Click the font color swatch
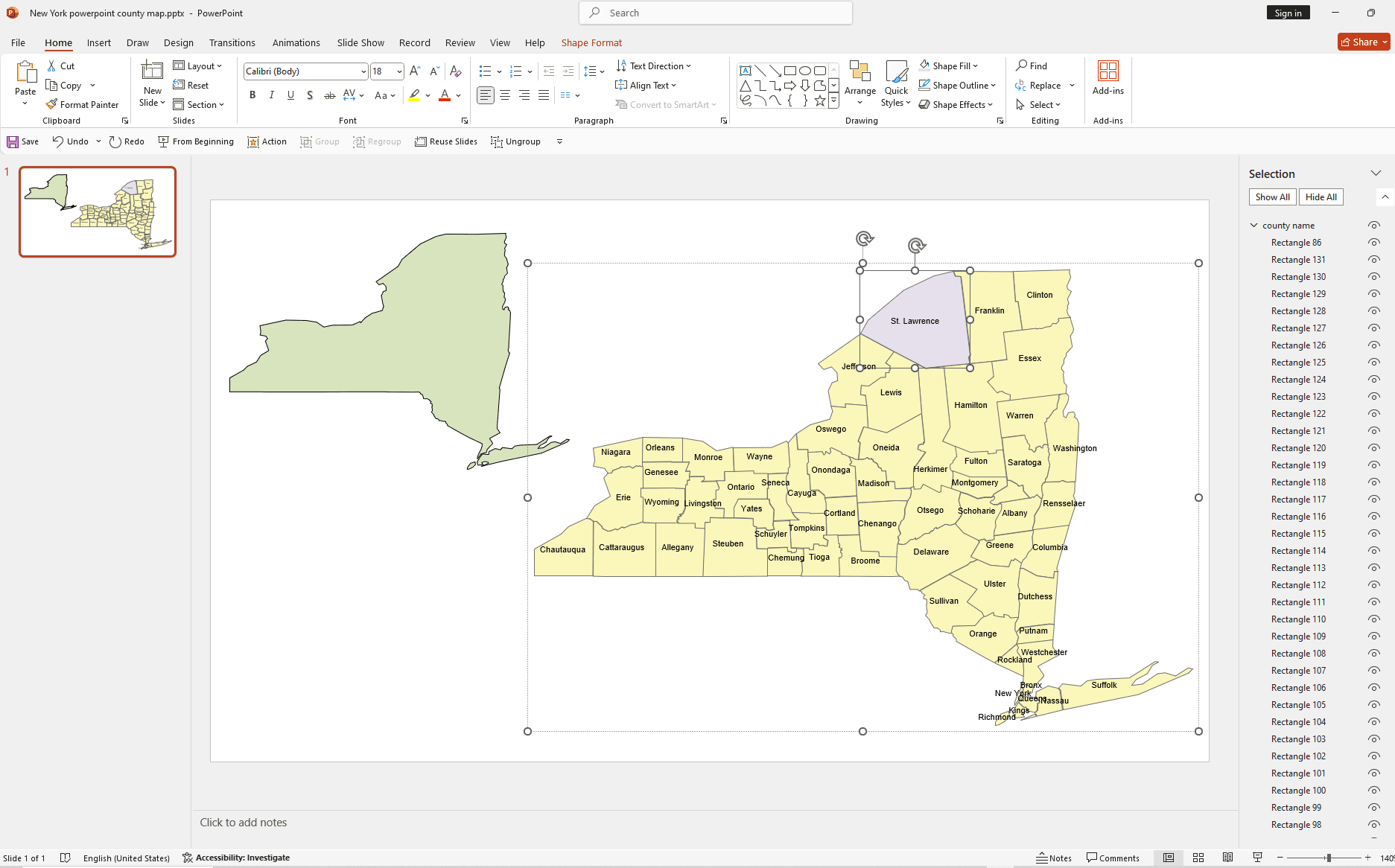 445,95
